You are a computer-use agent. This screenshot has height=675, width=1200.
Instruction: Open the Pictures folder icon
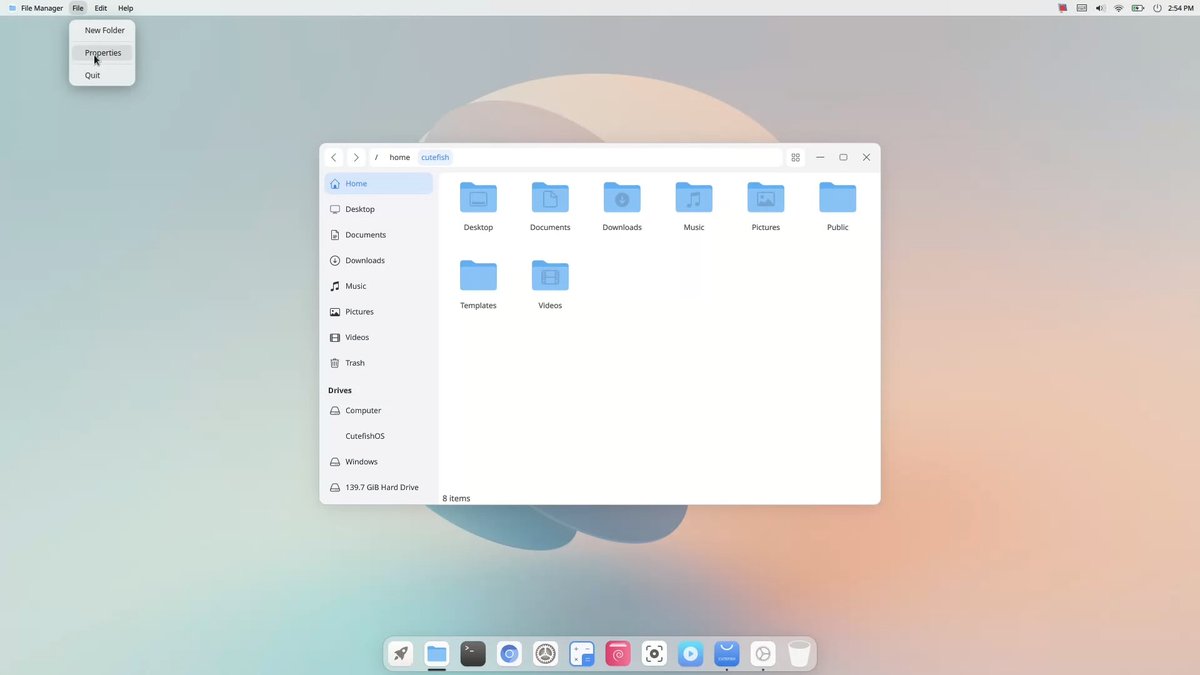coord(766,198)
